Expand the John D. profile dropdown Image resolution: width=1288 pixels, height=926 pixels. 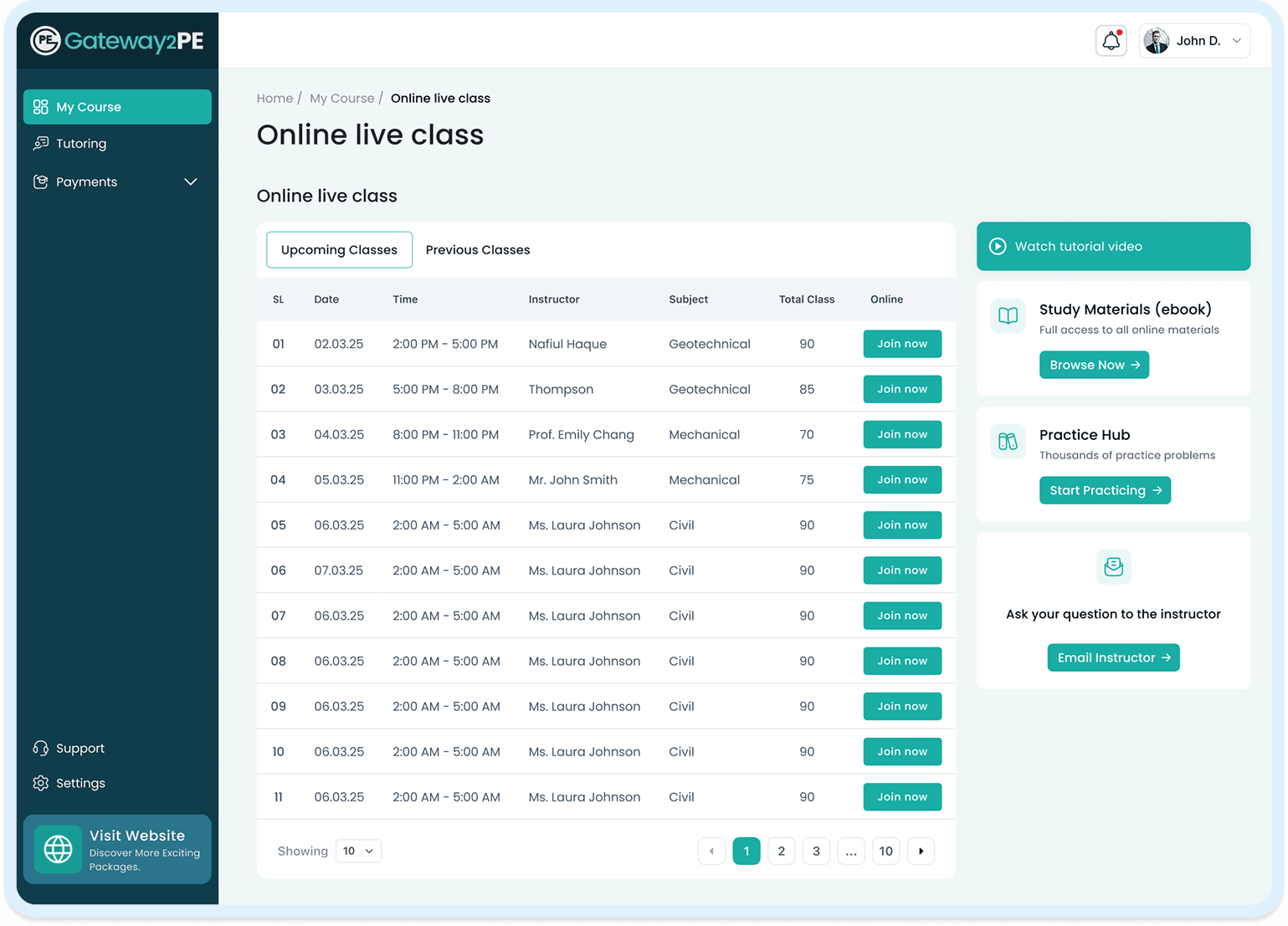pyautogui.click(x=1236, y=40)
